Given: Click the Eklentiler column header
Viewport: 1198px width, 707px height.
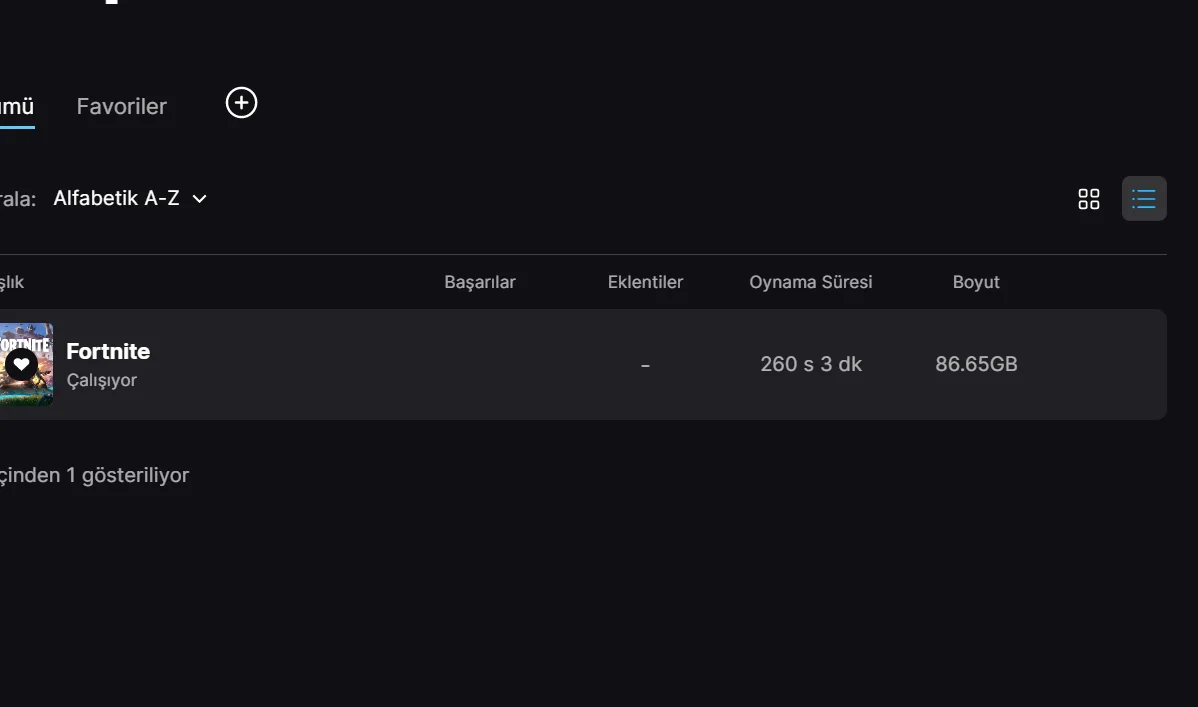Looking at the screenshot, I should tap(645, 282).
